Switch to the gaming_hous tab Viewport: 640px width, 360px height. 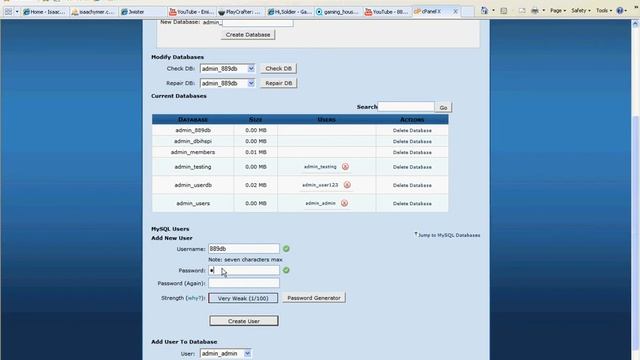click(338, 12)
